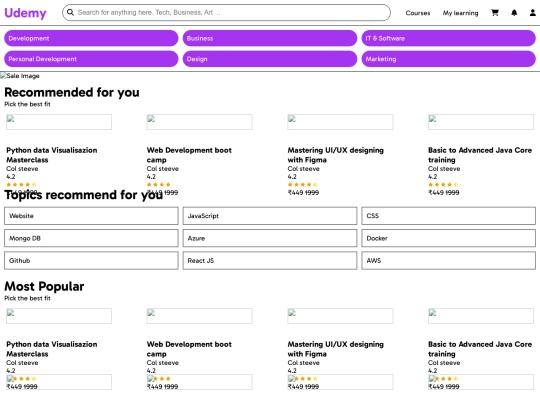Click the search magnifier icon
Image resolution: width=540 pixels, height=405 pixels.
pos(70,12)
